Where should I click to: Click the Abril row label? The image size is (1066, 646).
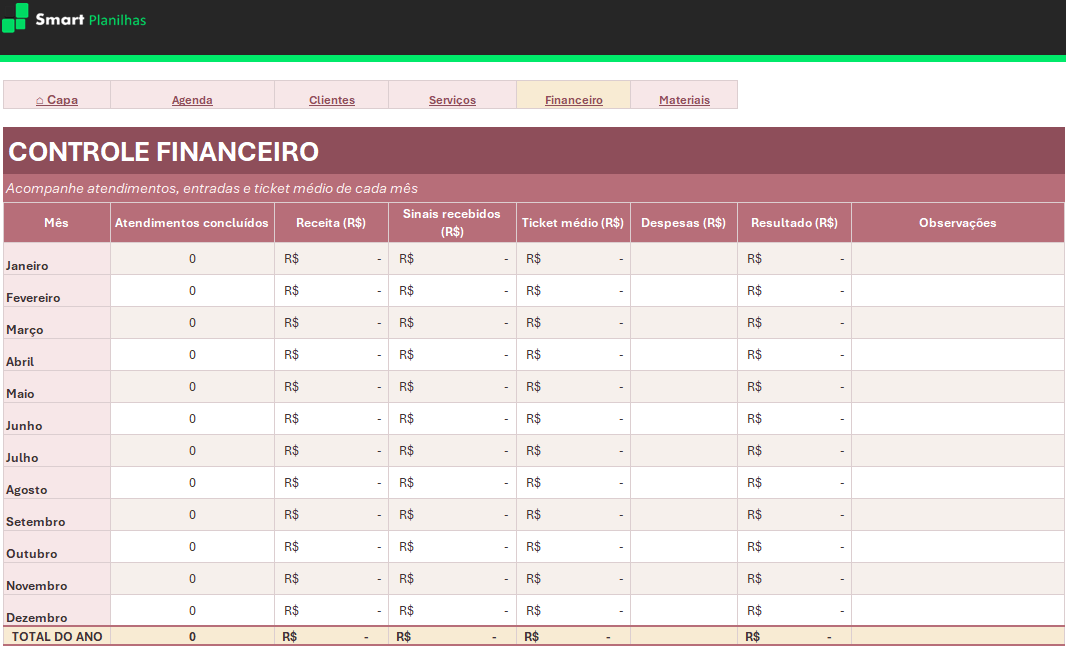click(x=56, y=354)
